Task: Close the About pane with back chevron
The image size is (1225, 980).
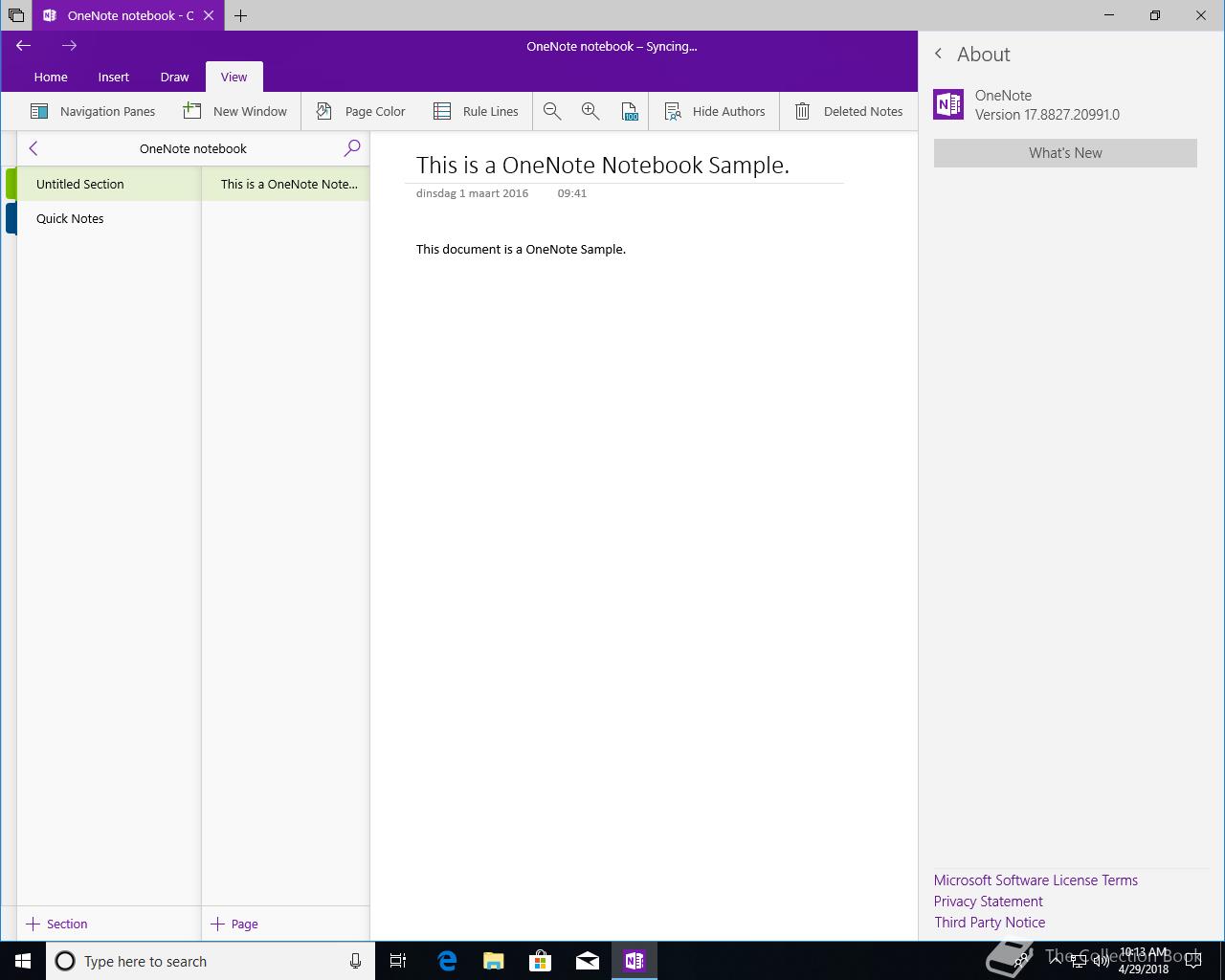Action: (x=939, y=55)
